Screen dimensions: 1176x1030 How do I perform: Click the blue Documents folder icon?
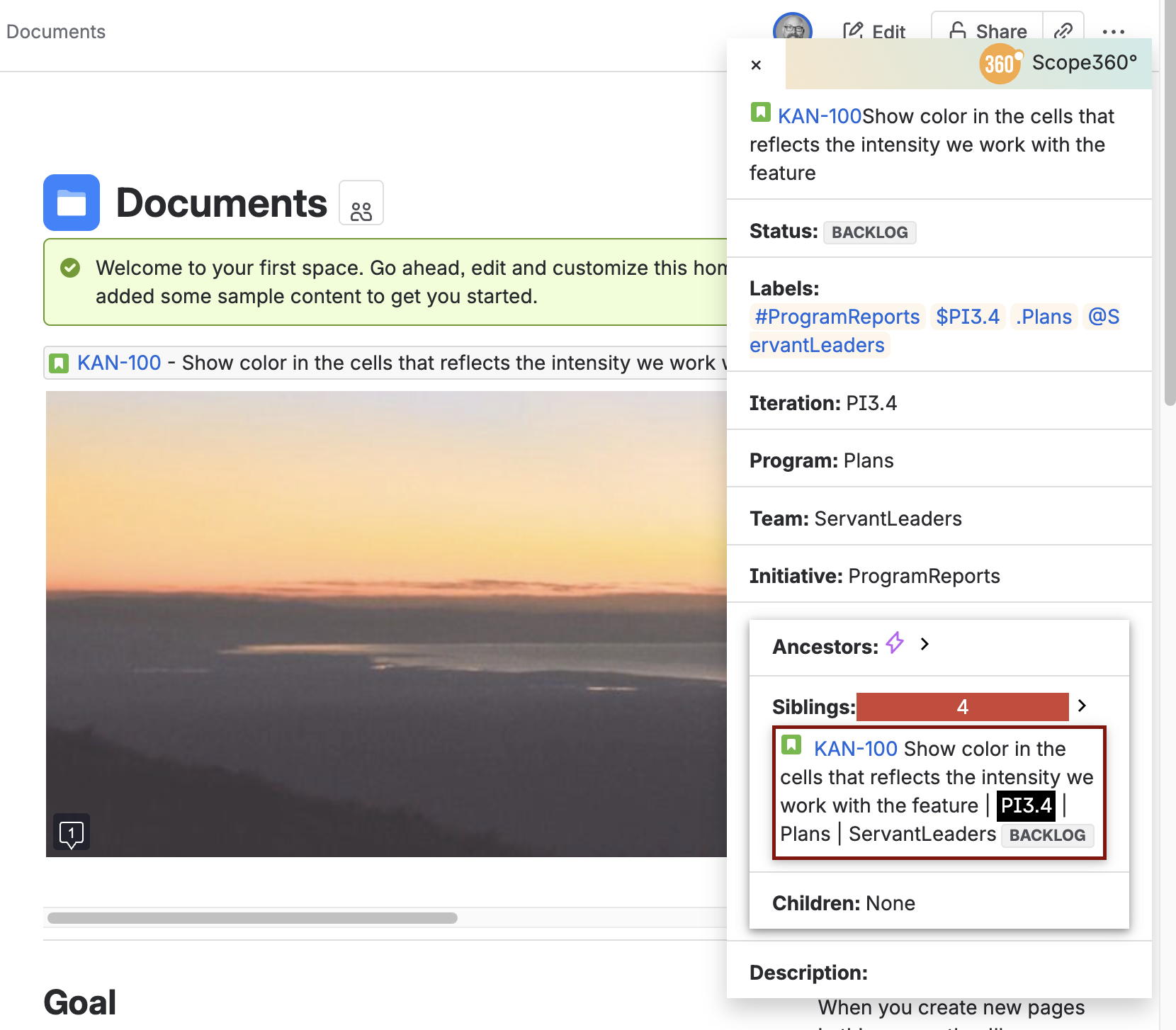click(72, 203)
